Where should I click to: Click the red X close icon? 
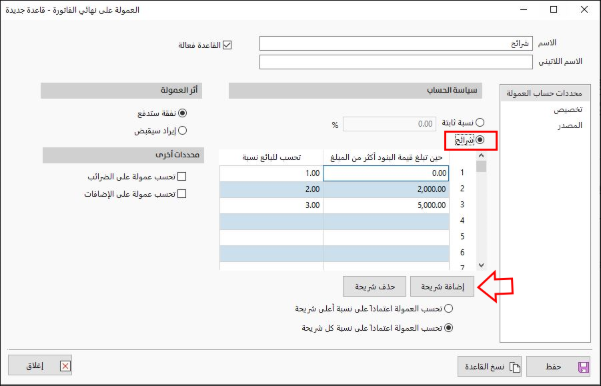click(x=66, y=366)
